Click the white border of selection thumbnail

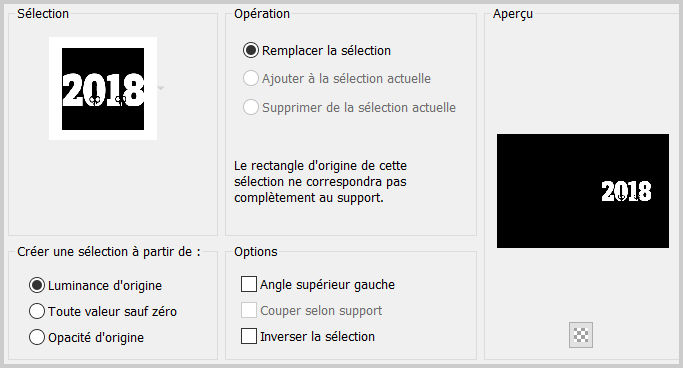pos(103,43)
